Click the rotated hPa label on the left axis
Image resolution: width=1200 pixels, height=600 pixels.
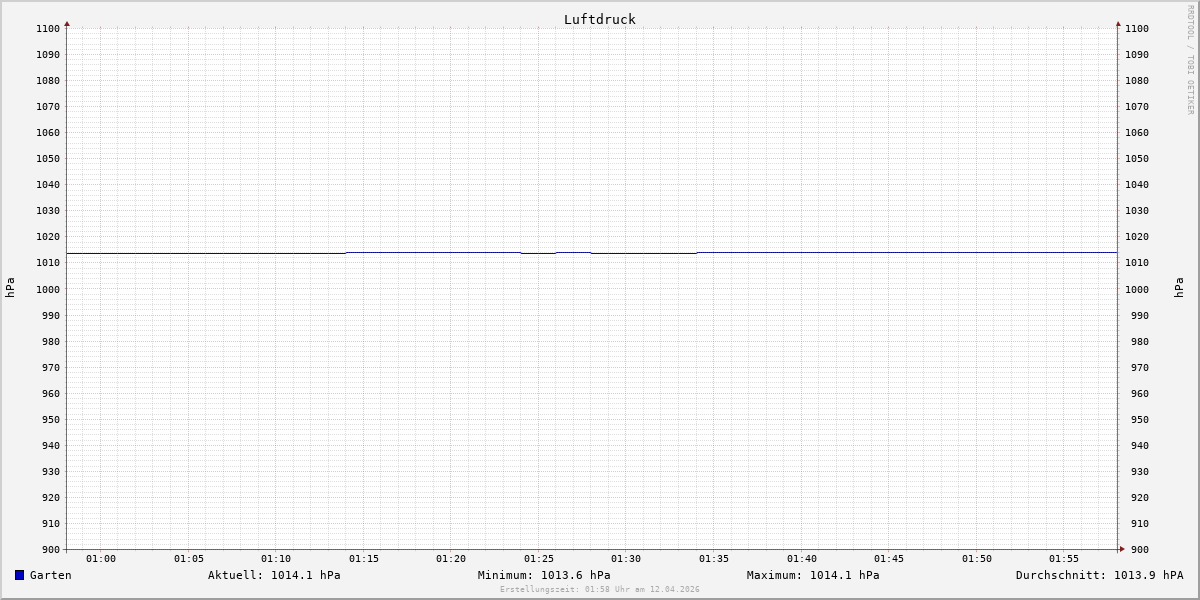(10, 288)
